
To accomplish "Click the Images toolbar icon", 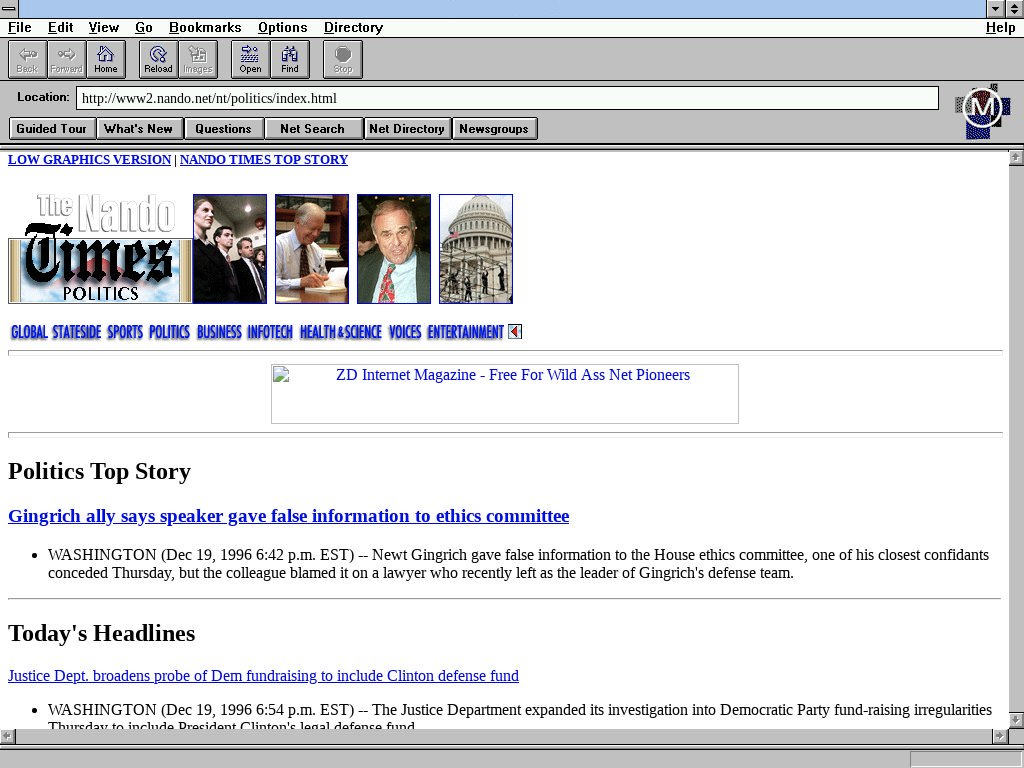I will coord(198,59).
